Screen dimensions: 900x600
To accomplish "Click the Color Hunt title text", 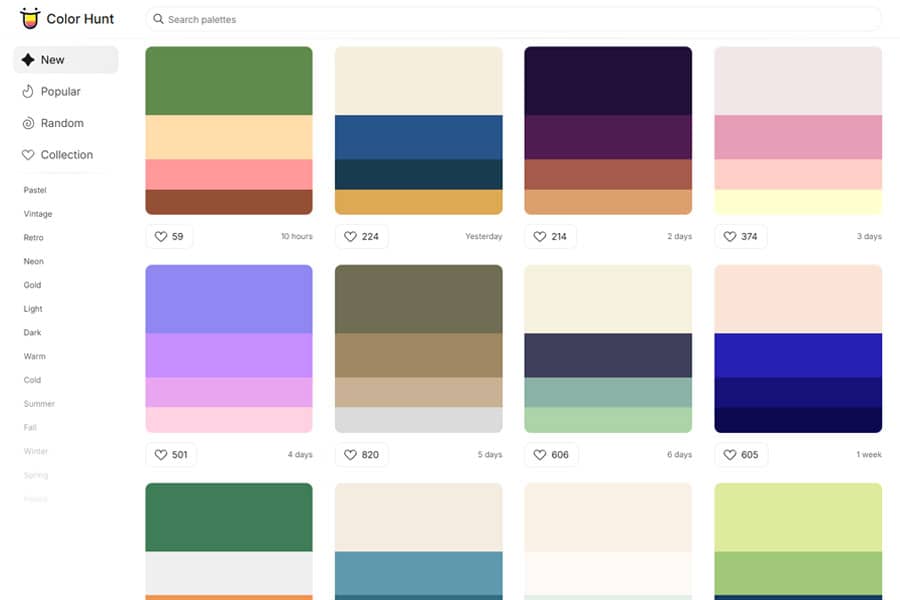I will pyautogui.click(x=80, y=19).
